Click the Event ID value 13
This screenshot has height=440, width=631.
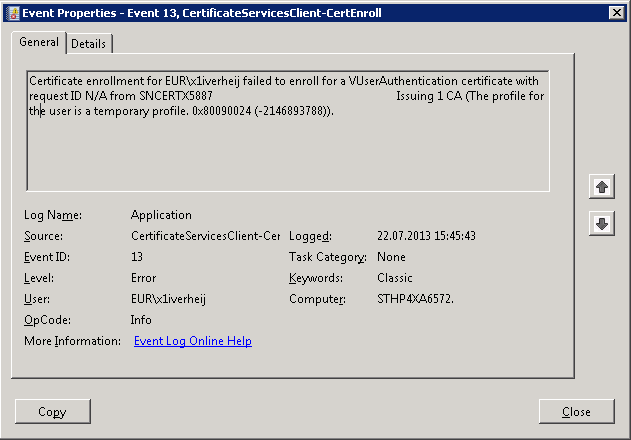tap(137, 257)
